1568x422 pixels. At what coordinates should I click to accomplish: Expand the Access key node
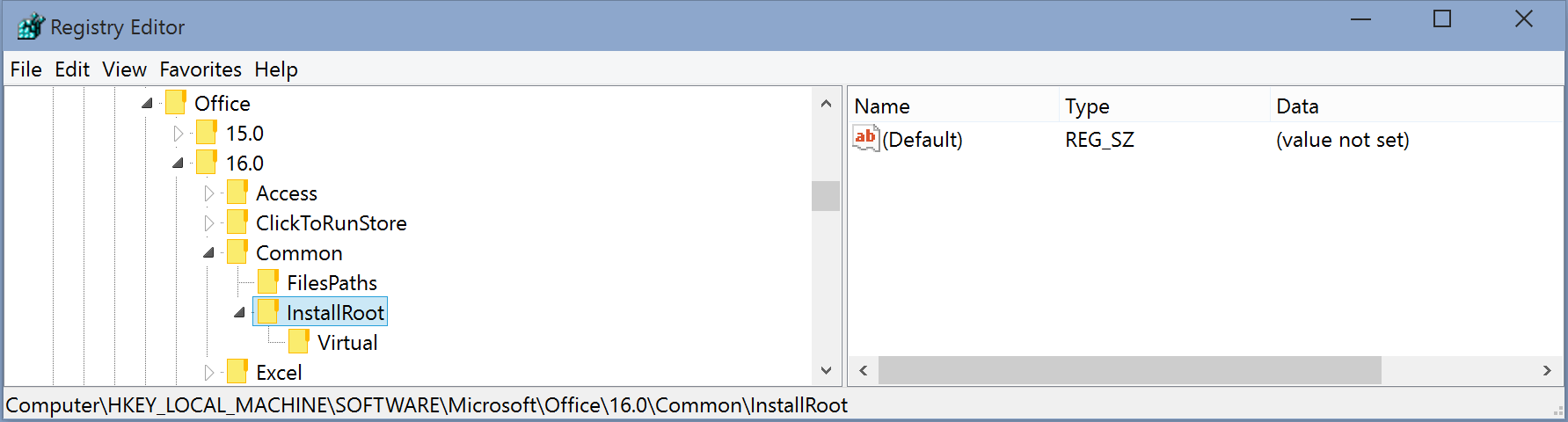tap(209, 193)
